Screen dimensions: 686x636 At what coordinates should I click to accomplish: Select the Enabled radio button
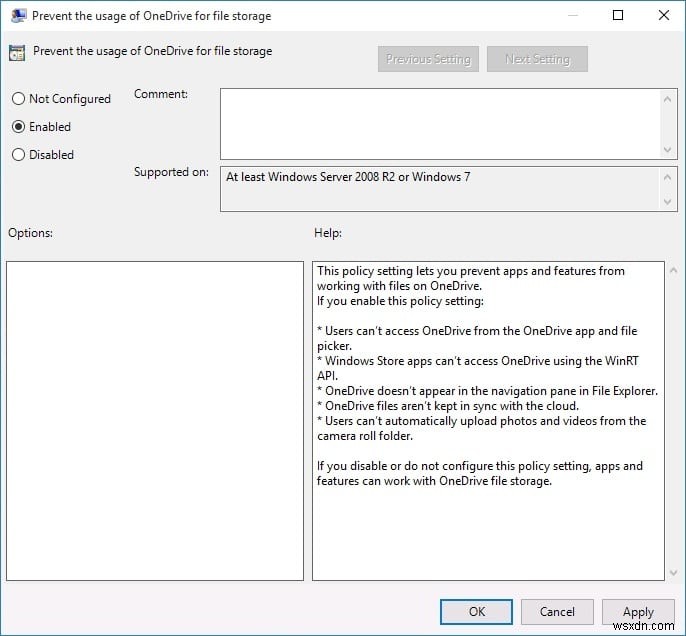pyautogui.click(x=18, y=126)
